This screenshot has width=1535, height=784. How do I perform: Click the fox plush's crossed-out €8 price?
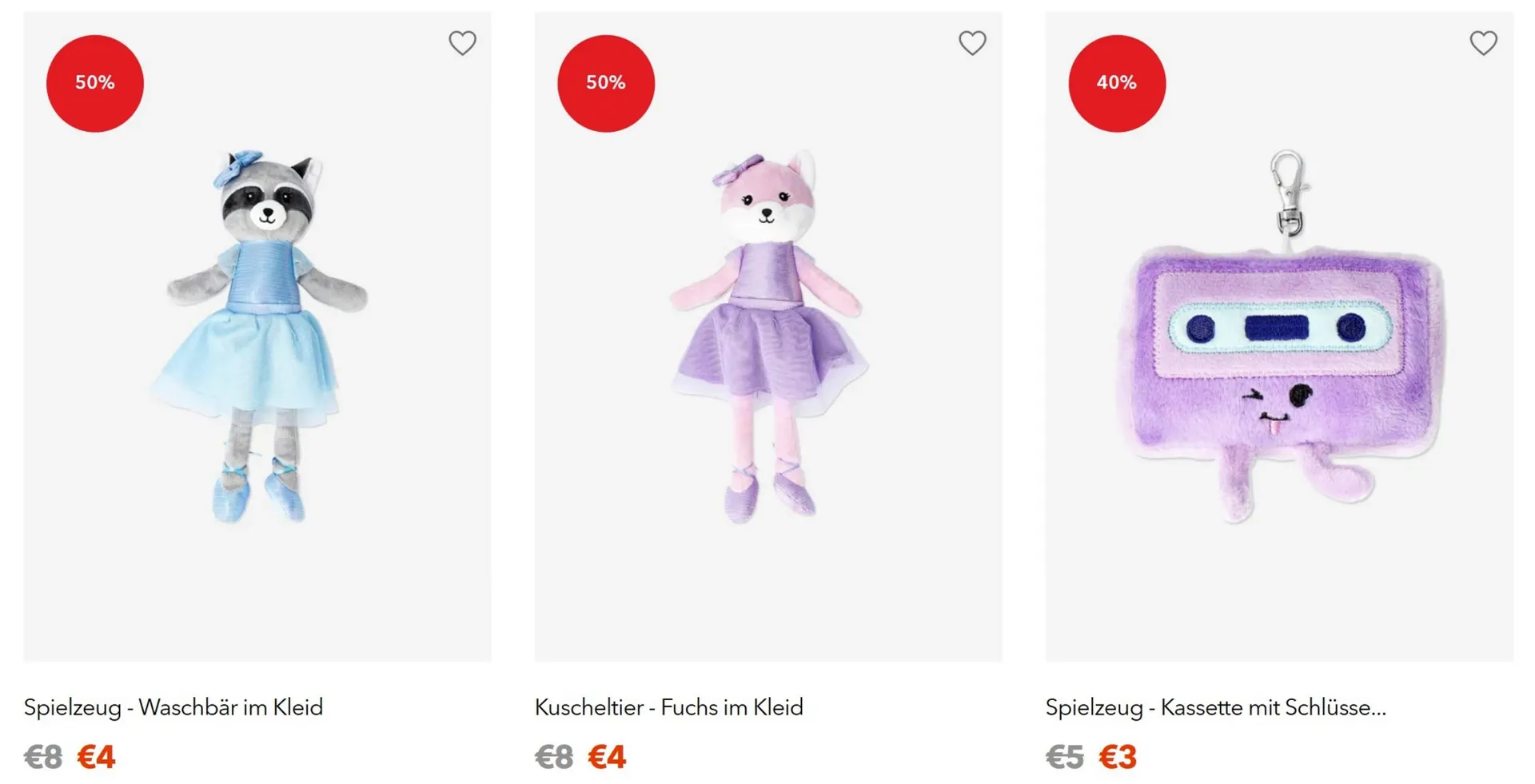click(554, 757)
